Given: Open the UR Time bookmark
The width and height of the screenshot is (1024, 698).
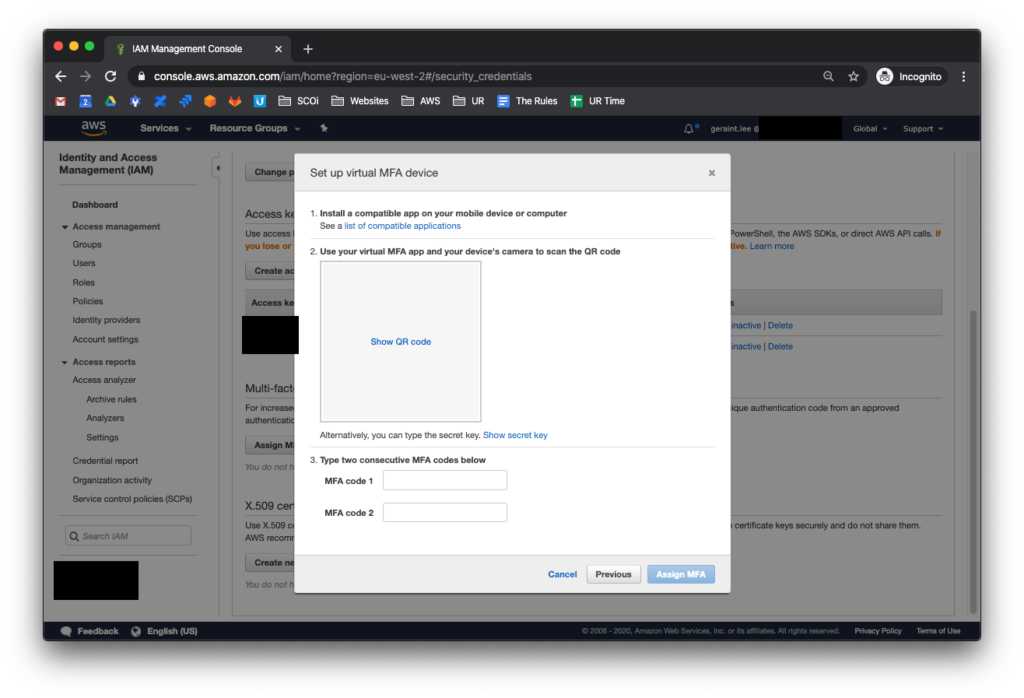Looking at the screenshot, I should click(x=598, y=101).
